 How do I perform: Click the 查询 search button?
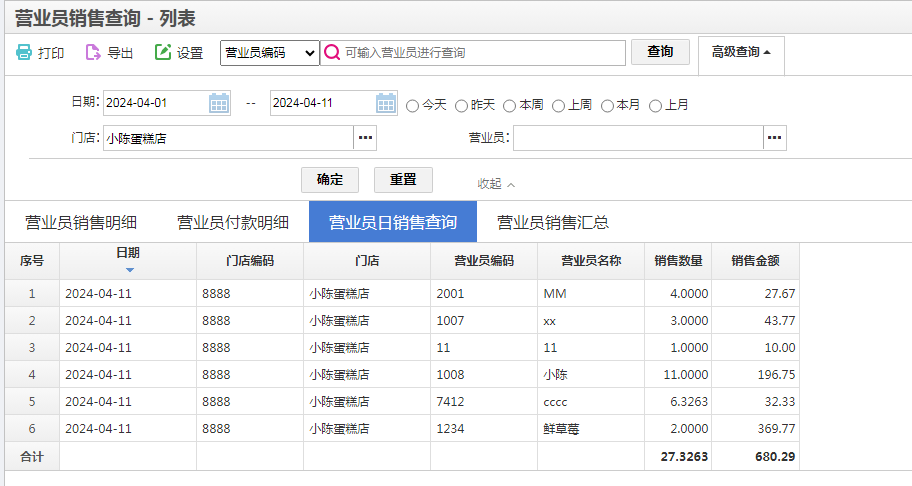click(660, 52)
